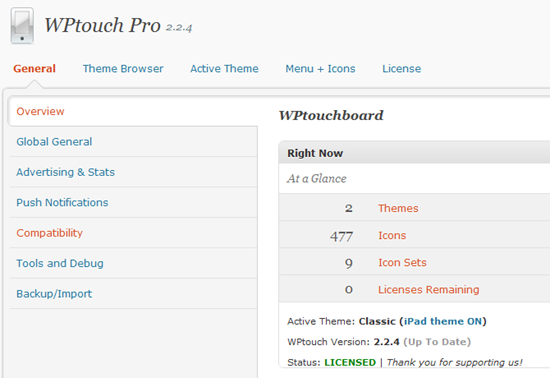Click the iPad theme ON link
550x378 pixels.
[443, 322]
